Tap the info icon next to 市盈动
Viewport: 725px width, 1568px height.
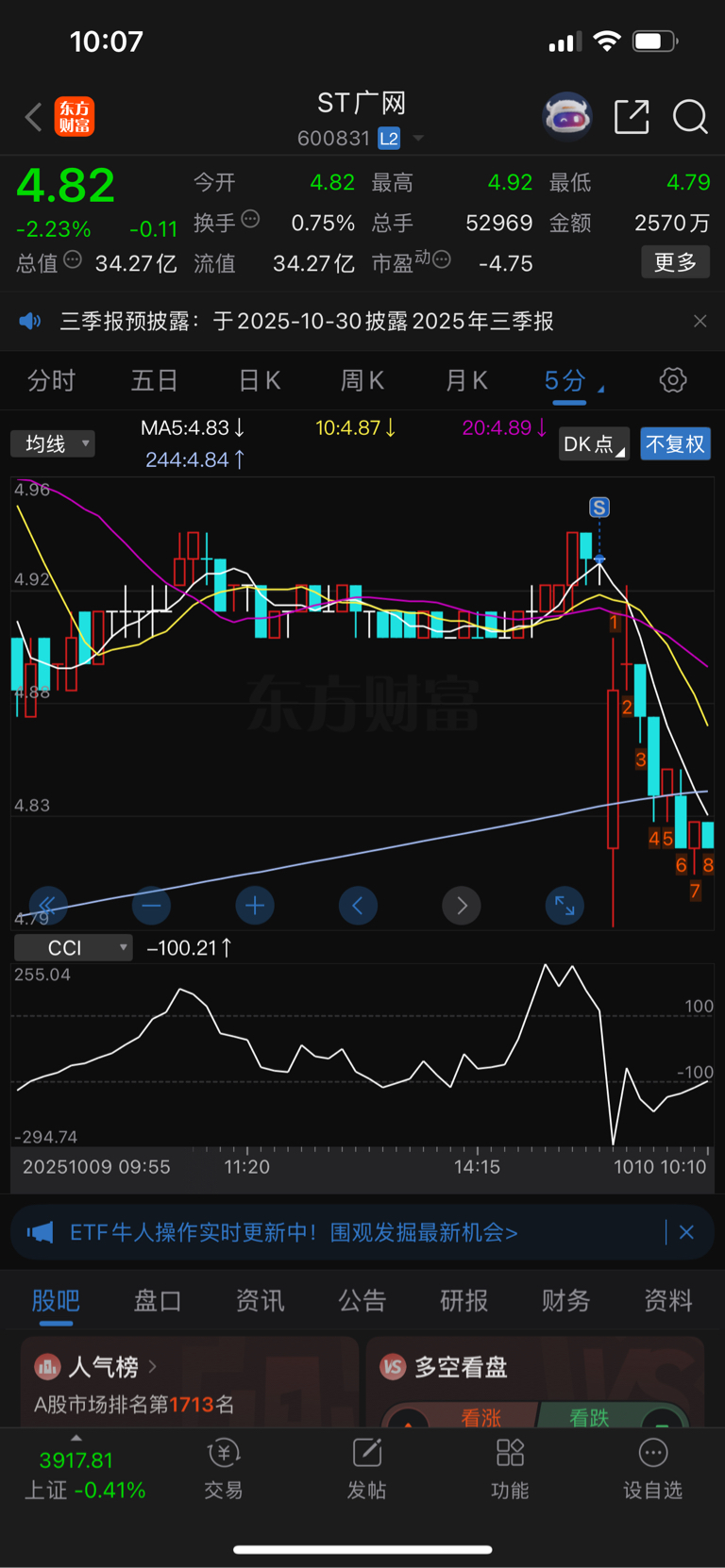pyautogui.click(x=442, y=259)
